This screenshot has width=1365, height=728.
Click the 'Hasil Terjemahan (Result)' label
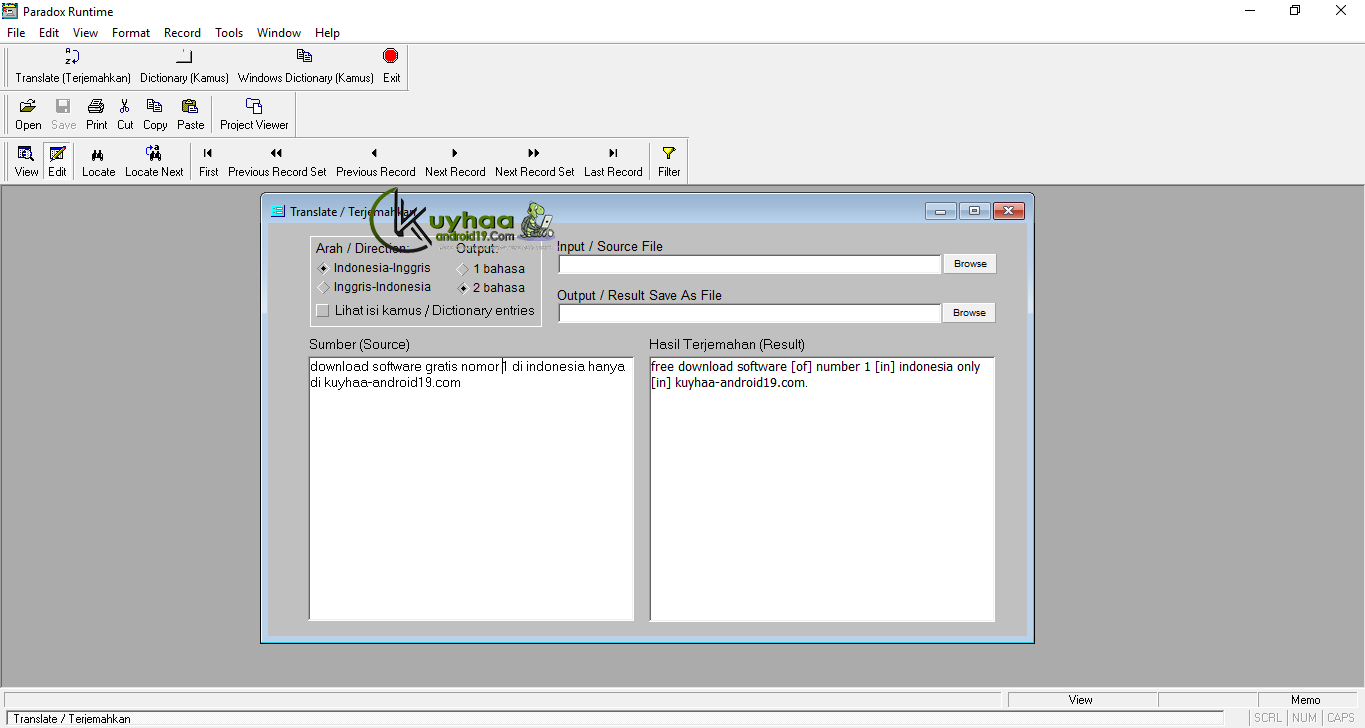coord(727,345)
